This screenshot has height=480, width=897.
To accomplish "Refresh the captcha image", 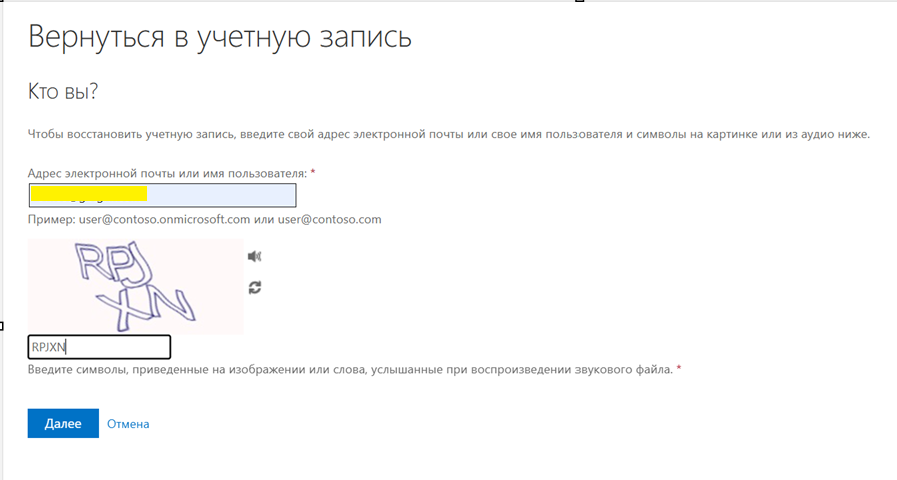I will point(255,287).
